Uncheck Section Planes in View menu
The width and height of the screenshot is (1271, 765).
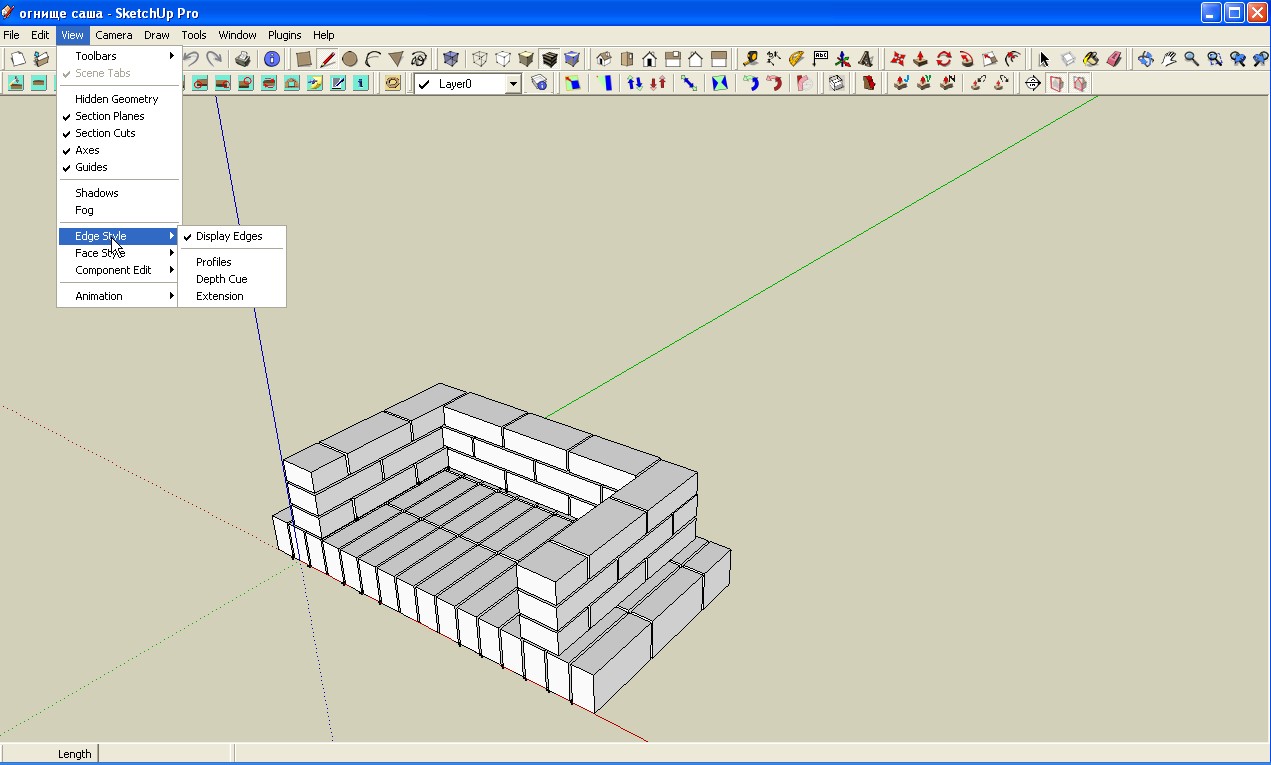tap(109, 116)
